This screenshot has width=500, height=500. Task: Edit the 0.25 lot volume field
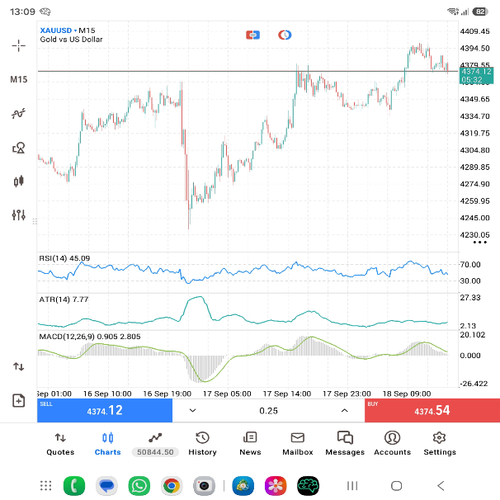point(269,411)
